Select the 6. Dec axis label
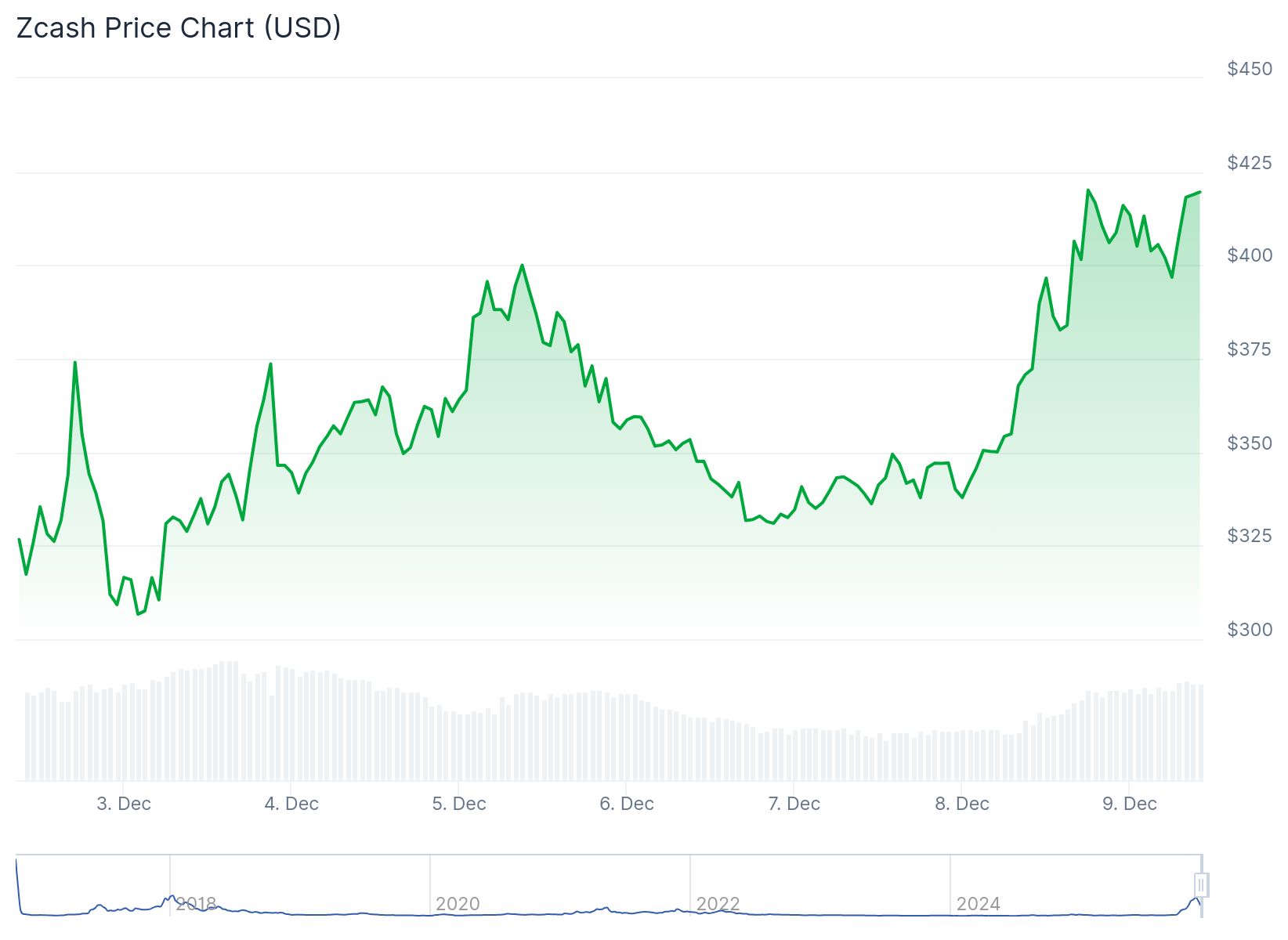 [x=627, y=804]
